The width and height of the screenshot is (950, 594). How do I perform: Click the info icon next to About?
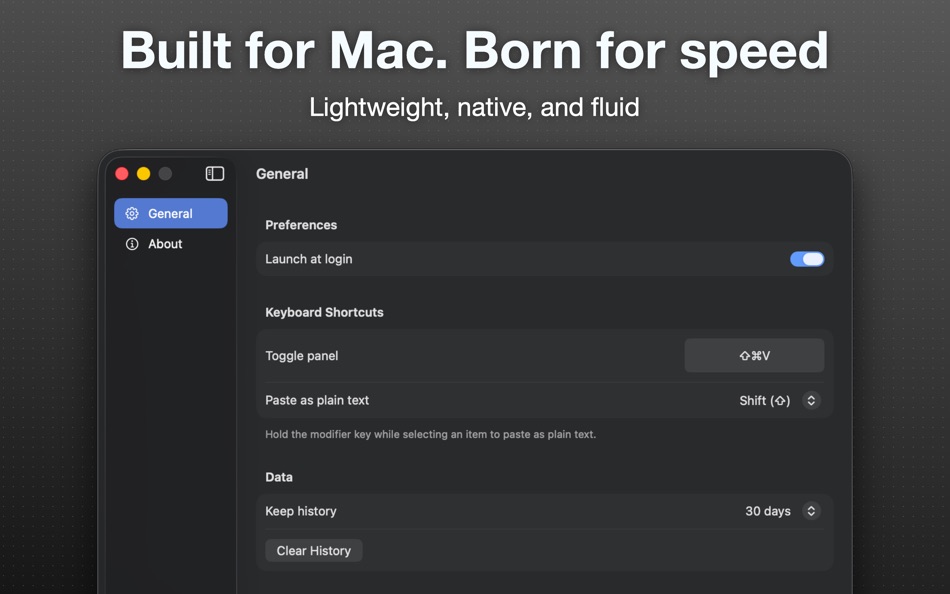(131, 243)
